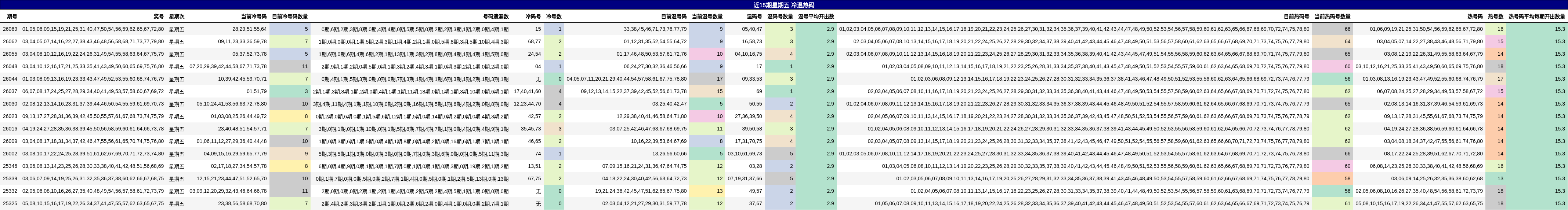Click hot count value '58' in row 25339

1347,178
